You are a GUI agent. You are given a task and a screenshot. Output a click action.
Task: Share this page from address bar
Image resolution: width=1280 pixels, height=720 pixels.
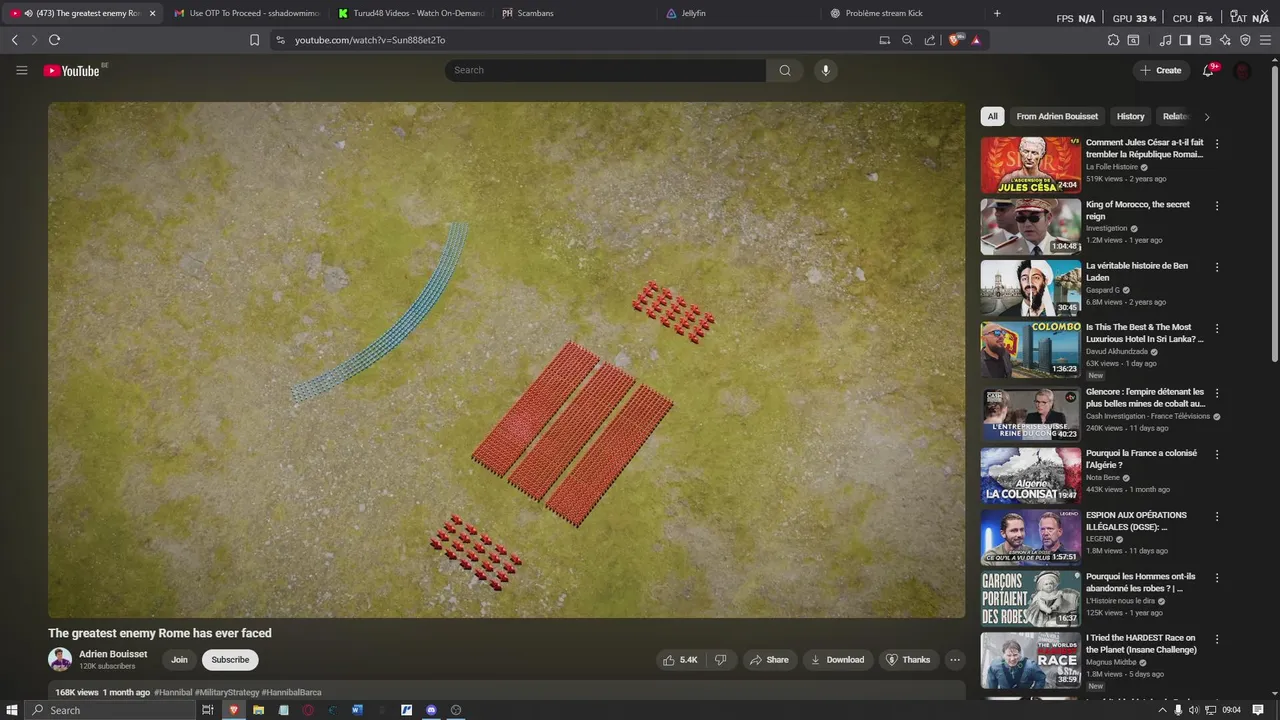pyautogui.click(x=930, y=40)
